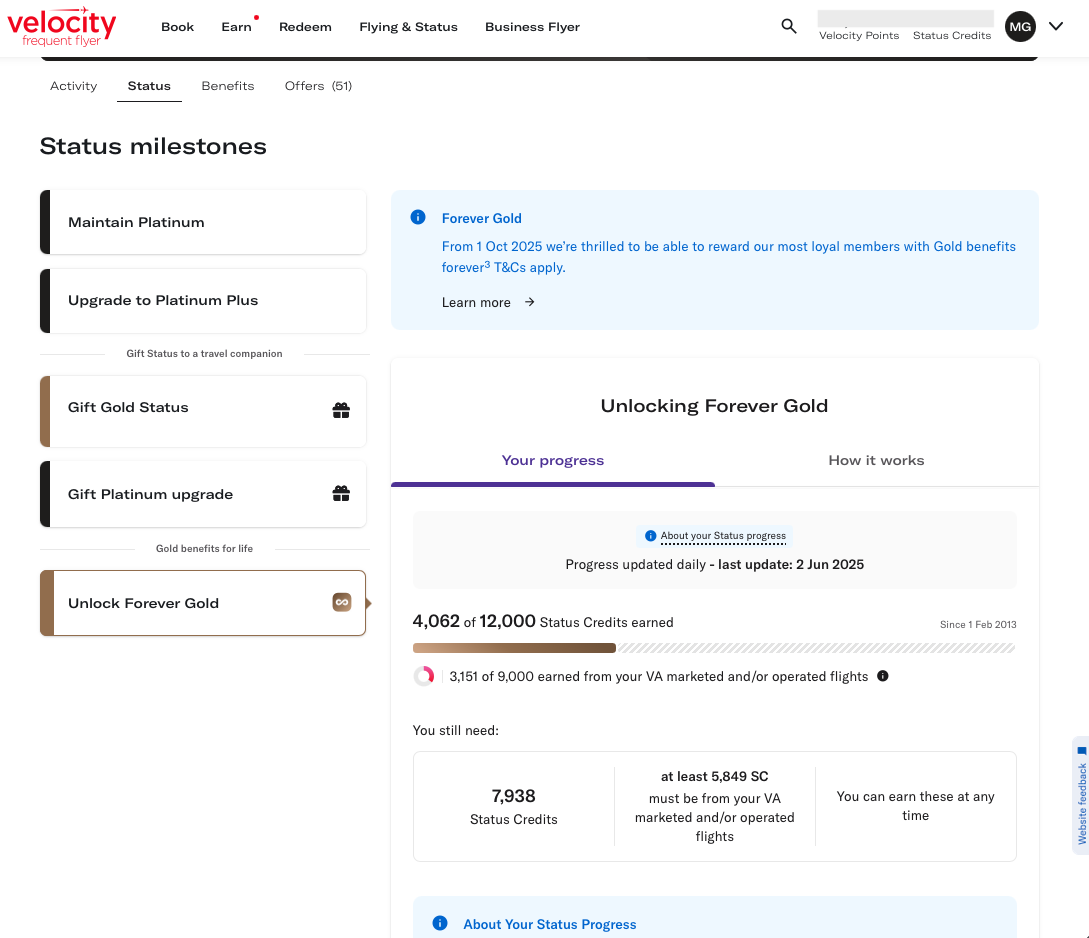The height and width of the screenshot is (938, 1089).
Task: Click the About your Status progress link
Action: [723, 536]
